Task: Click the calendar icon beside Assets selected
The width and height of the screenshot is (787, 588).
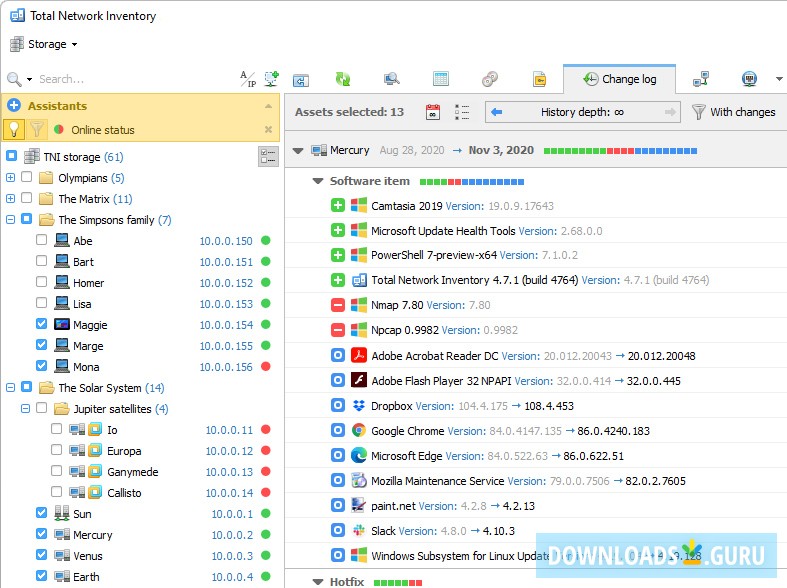Action: point(433,112)
